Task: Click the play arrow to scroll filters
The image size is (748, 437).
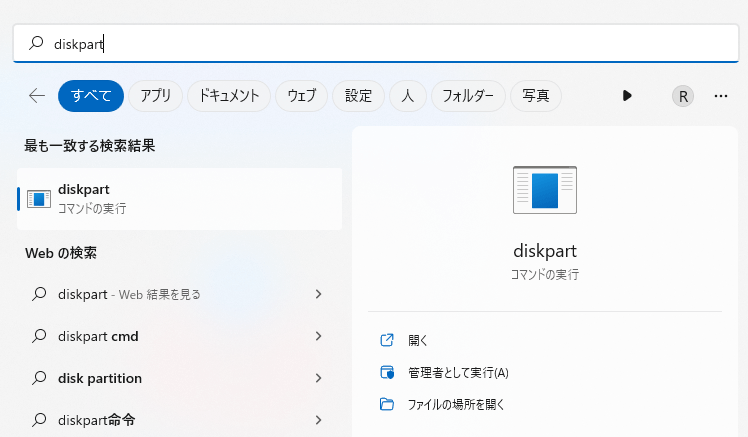Action: tap(627, 96)
